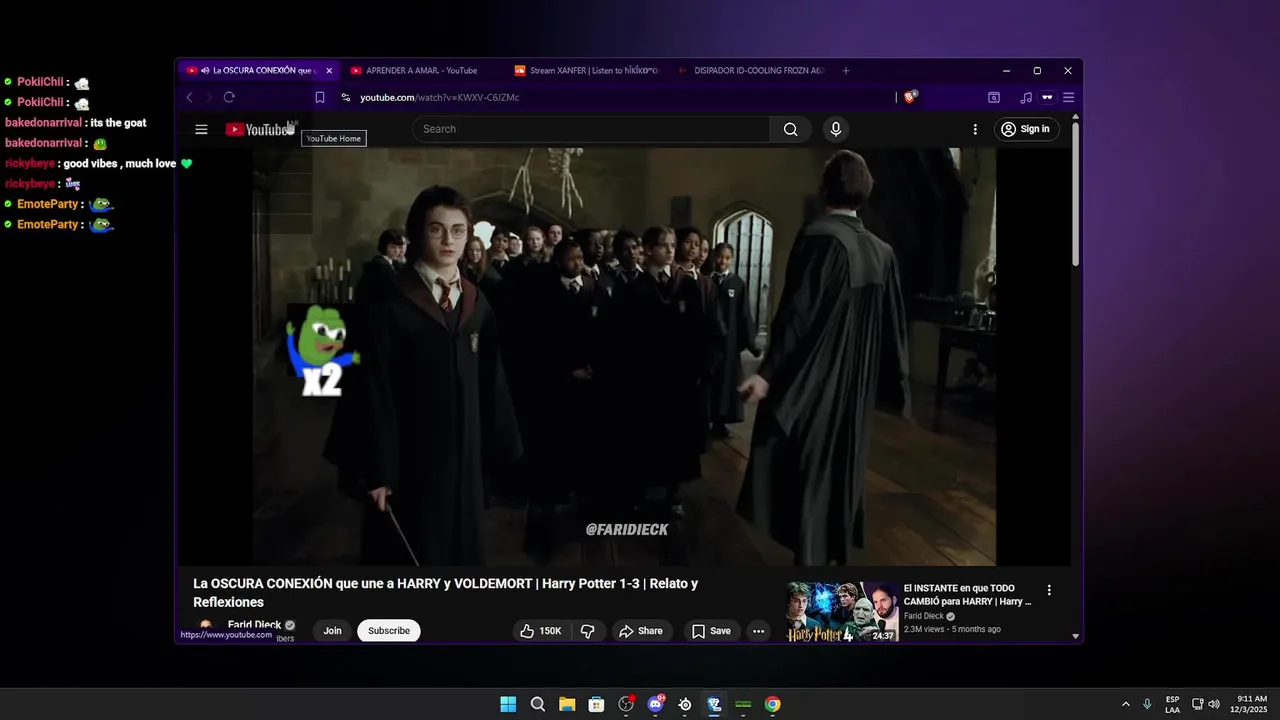
Task: Open Google Chrome from taskbar
Action: (x=772, y=704)
